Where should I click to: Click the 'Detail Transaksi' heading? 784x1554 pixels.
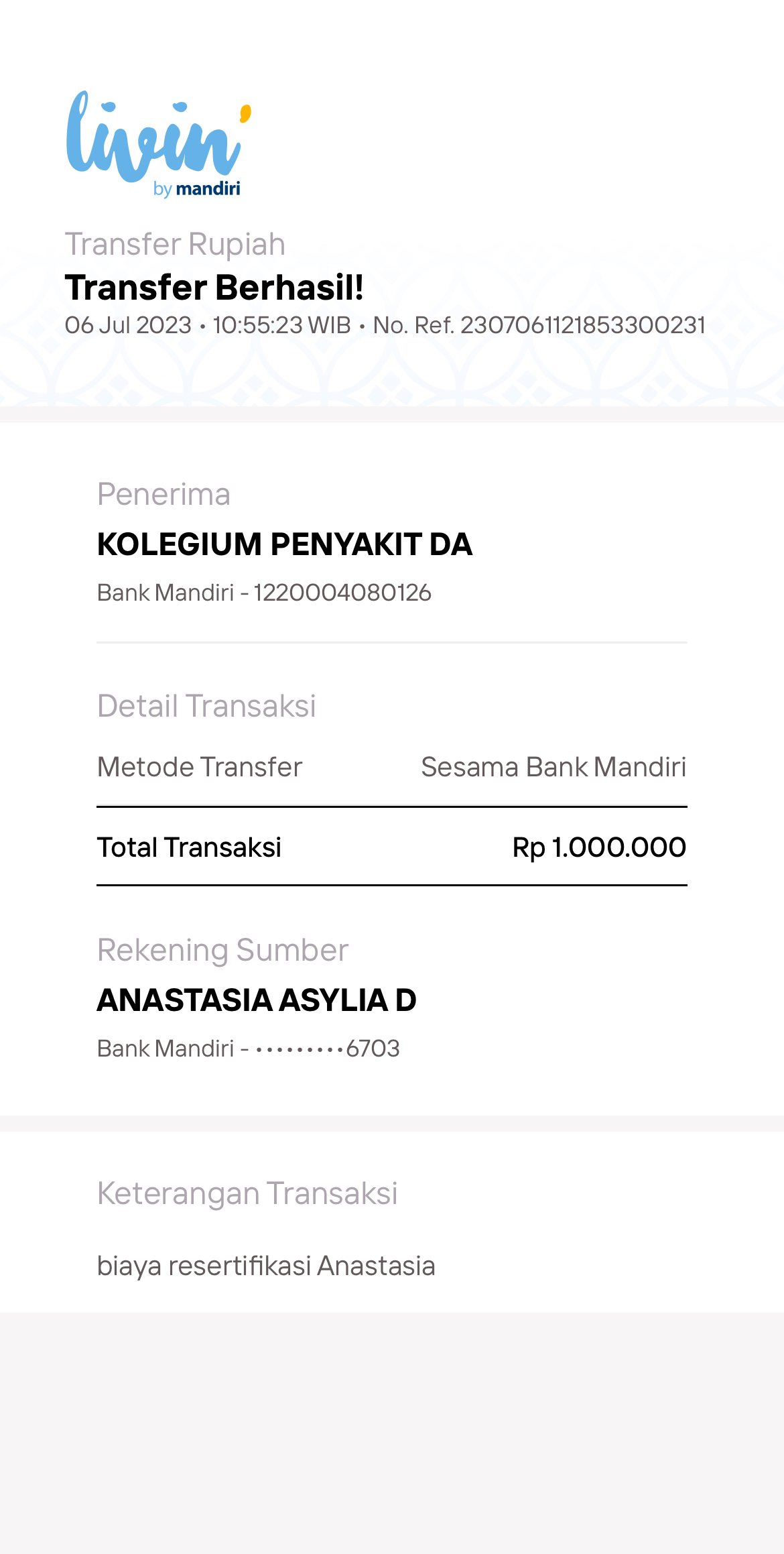(x=206, y=706)
